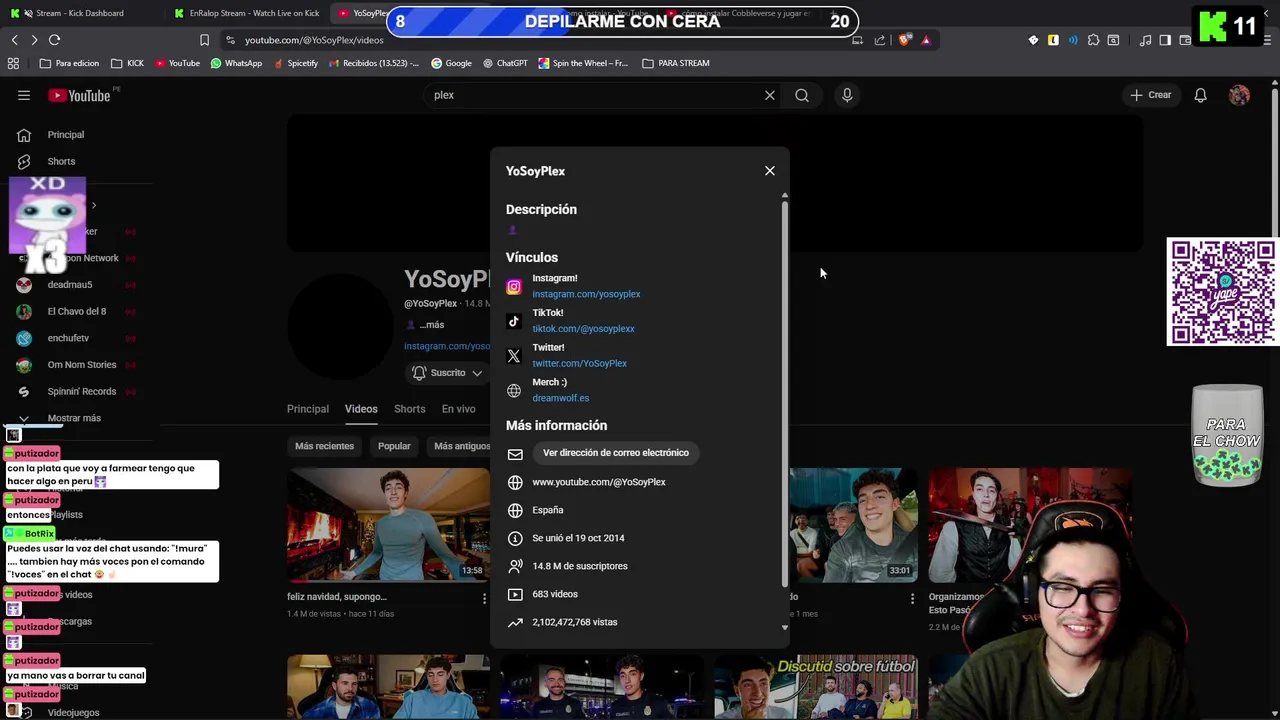Open the KICK bookmark folder
Screen dimensions: 1280x720
pos(127,63)
